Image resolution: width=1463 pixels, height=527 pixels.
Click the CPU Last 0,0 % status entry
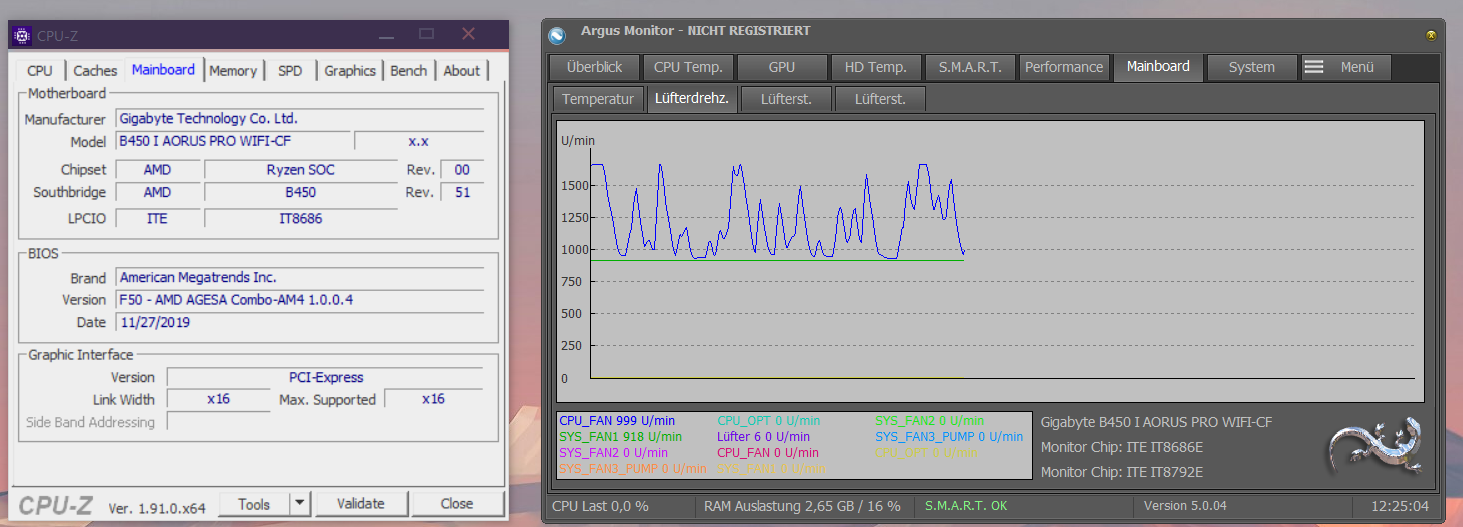(x=601, y=506)
